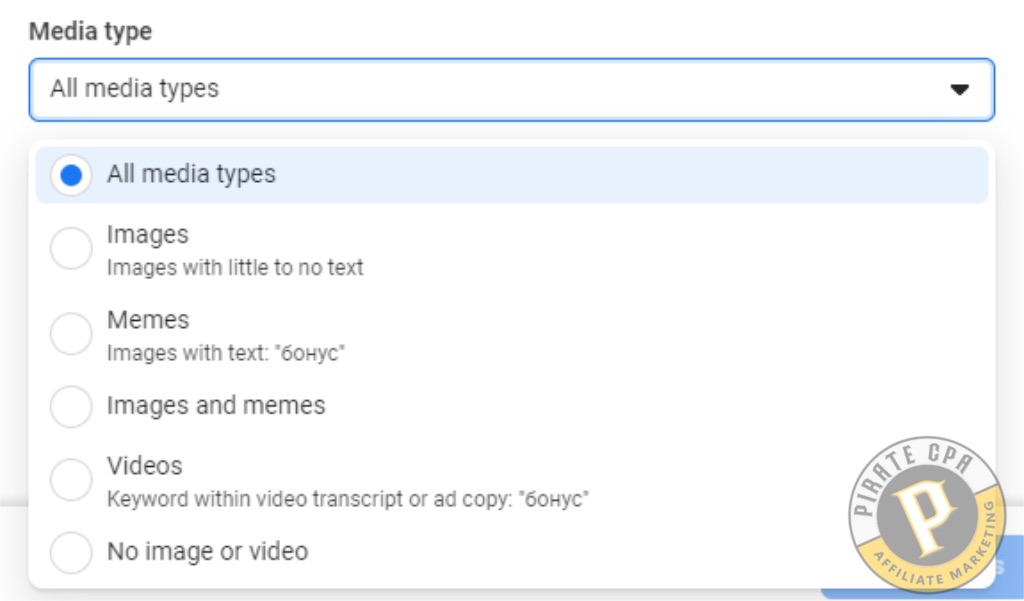This screenshot has width=1024, height=601.
Task: Click the 'Images with text: бонус' description
Action: point(226,353)
